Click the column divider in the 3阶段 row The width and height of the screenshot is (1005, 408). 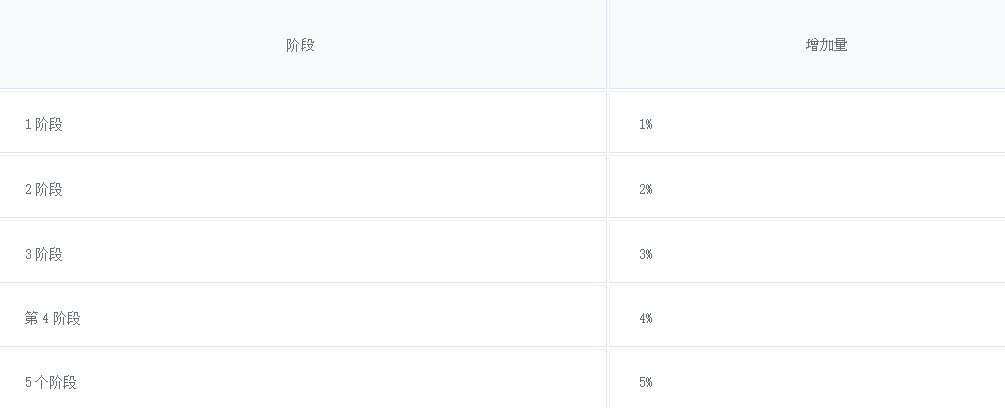pos(607,252)
